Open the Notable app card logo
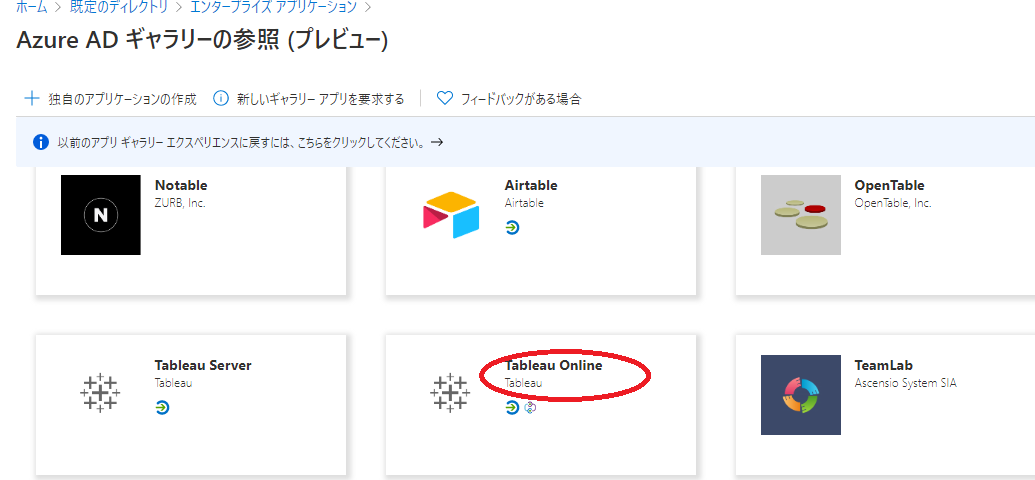 click(x=100, y=215)
